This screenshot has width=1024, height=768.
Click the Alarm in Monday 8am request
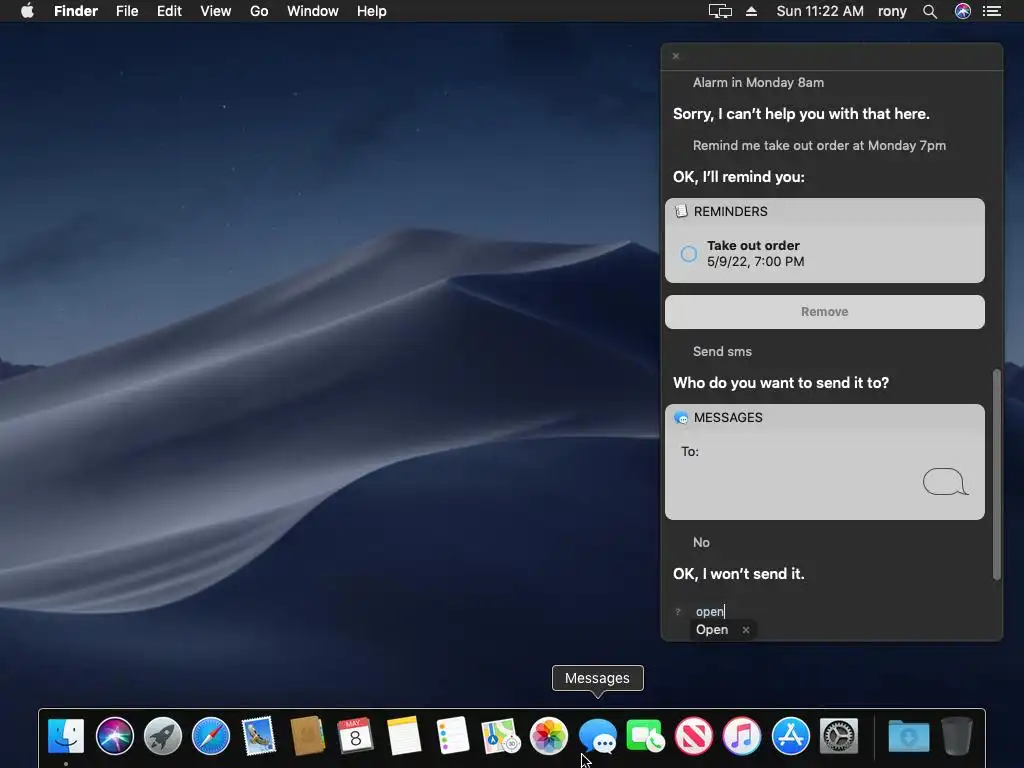(x=758, y=82)
